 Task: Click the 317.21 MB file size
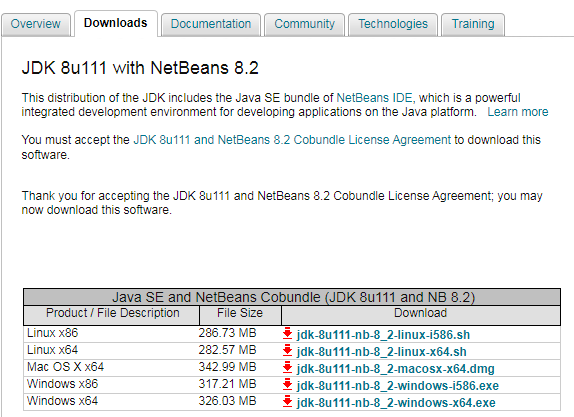tap(227, 384)
